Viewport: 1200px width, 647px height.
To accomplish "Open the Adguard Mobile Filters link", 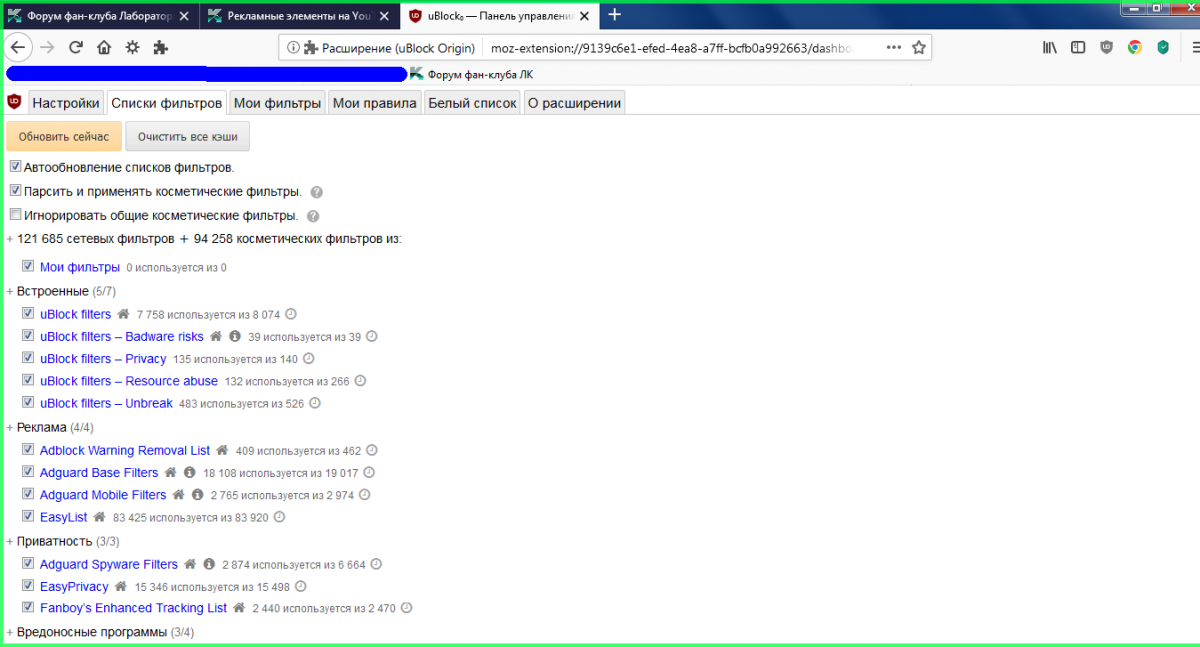I will [103, 494].
